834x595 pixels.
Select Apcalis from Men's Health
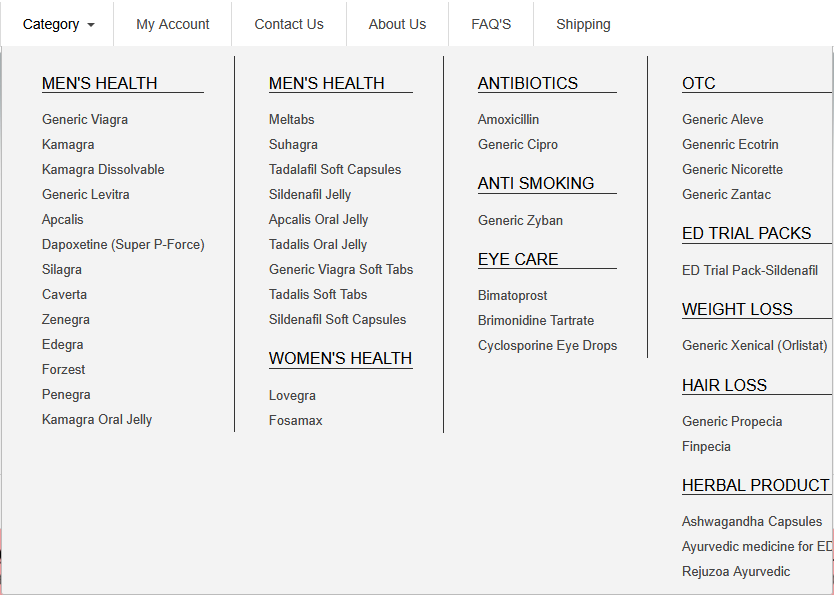[x=63, y=220]
